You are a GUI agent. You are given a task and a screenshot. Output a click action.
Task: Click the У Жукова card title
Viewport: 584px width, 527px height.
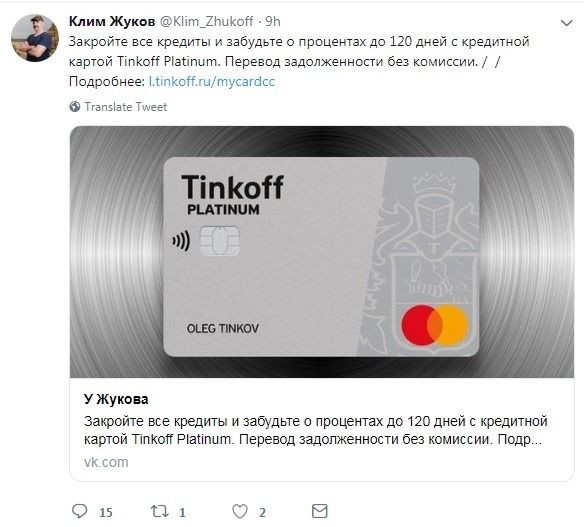116,399
